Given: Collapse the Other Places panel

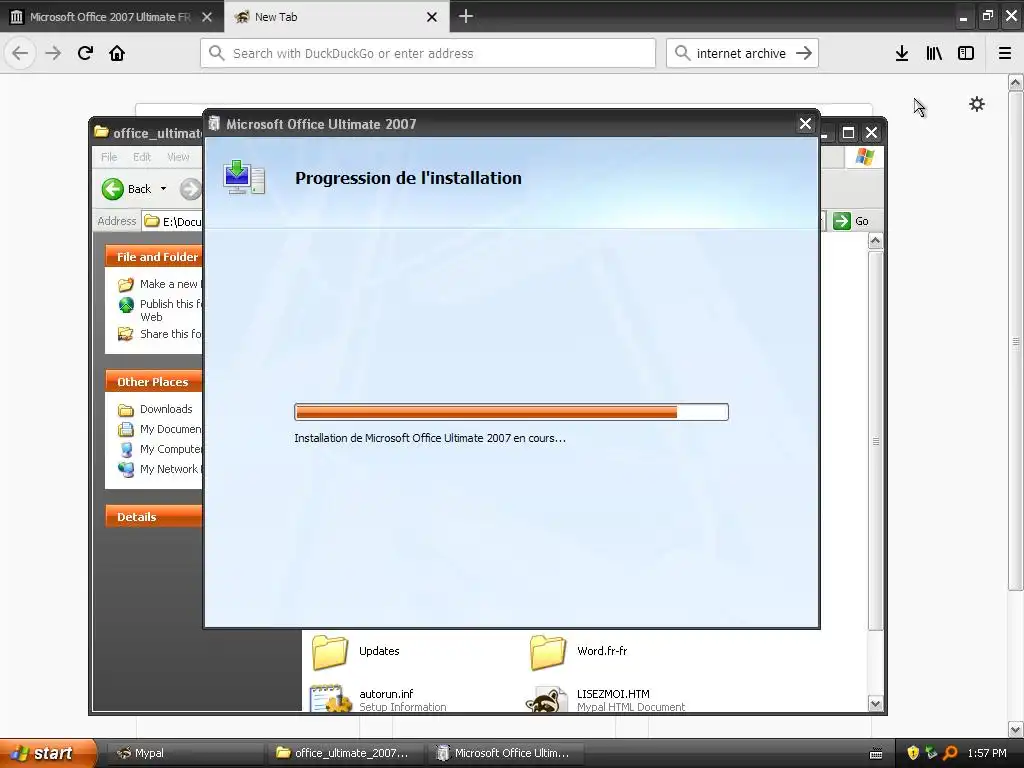Looking at the screenshot, I should click(154, 381).
